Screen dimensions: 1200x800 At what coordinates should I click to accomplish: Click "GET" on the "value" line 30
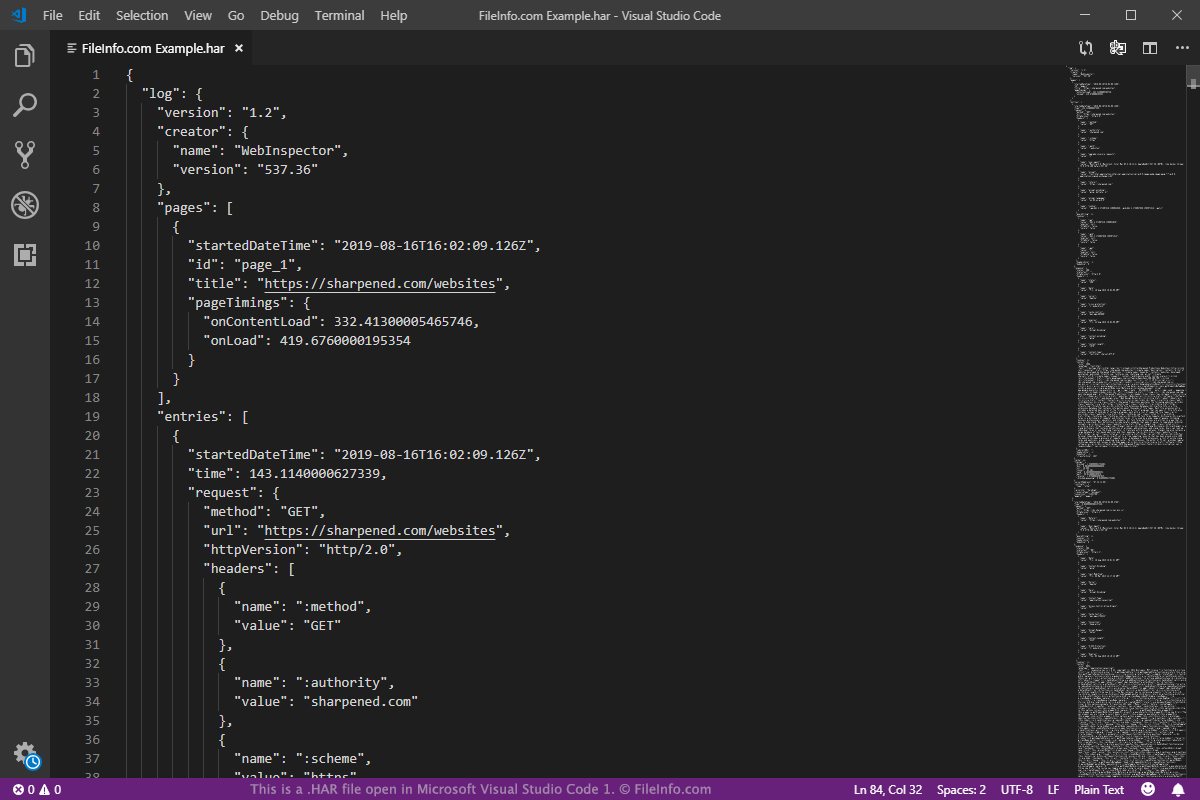[322, 625]
